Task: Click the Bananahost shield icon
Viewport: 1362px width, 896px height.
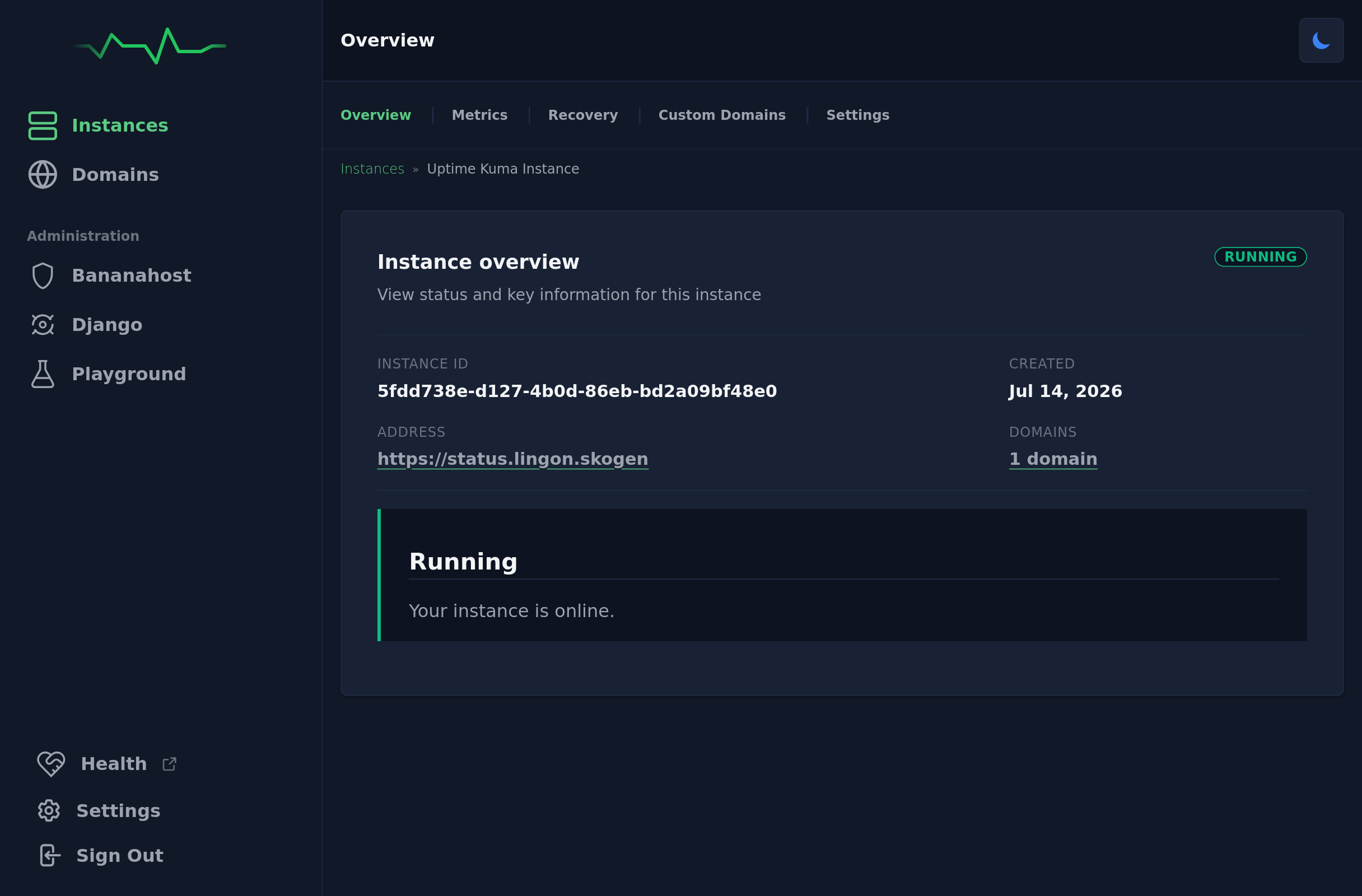Action: tap(43, 276)
